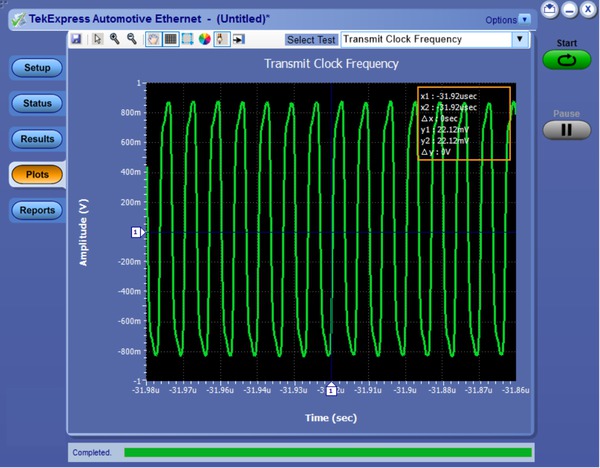Select the arrow pointer tool
Image resolution: width=600 pixels, height=468 pixels.
97,39
